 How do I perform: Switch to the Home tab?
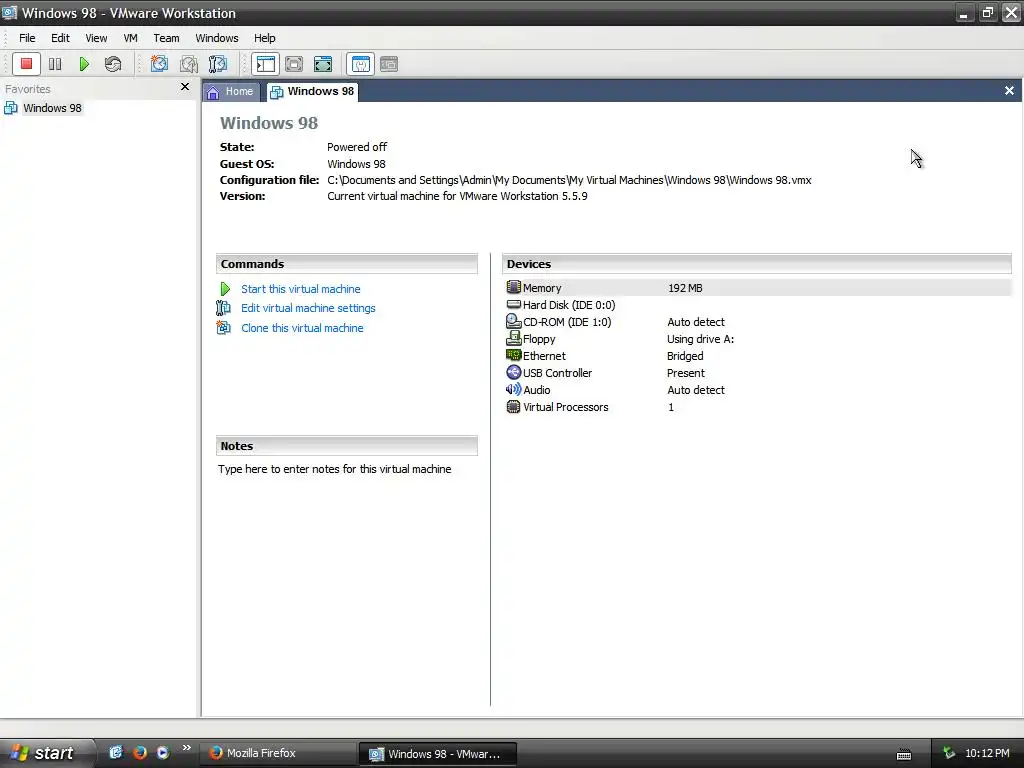pos(231,91)
